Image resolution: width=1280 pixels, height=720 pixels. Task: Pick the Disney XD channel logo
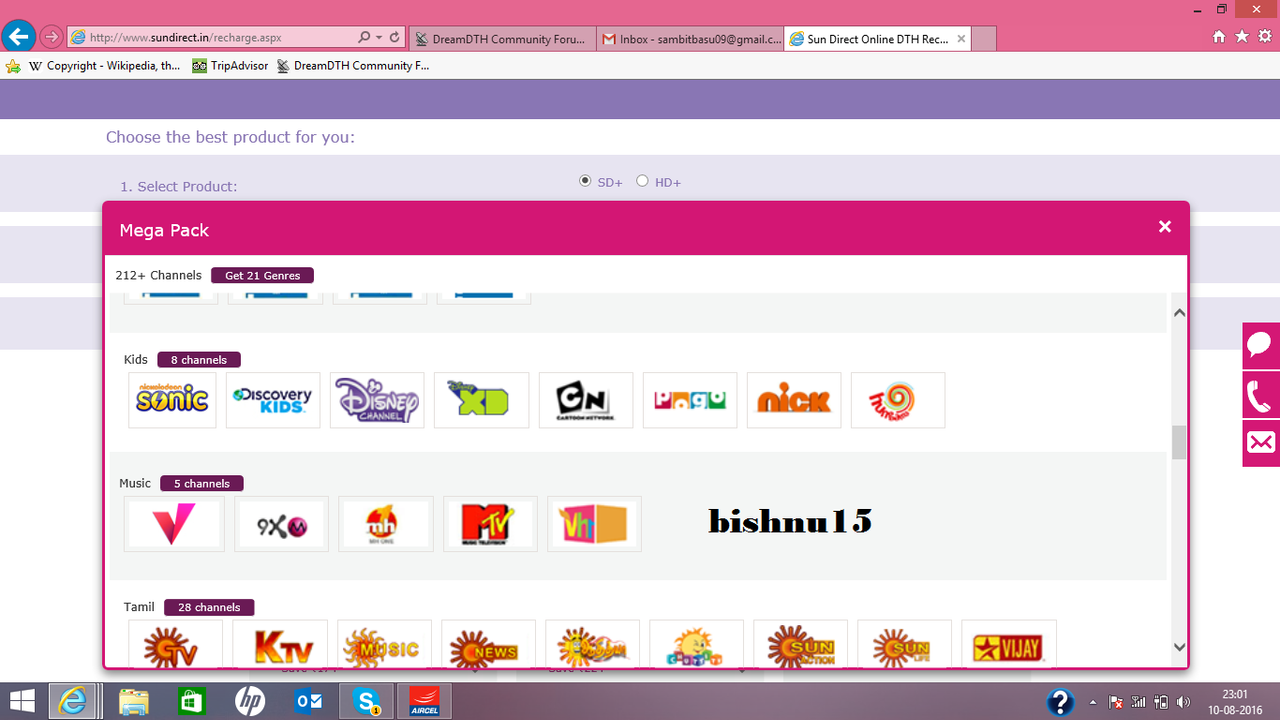click(481, 400)
